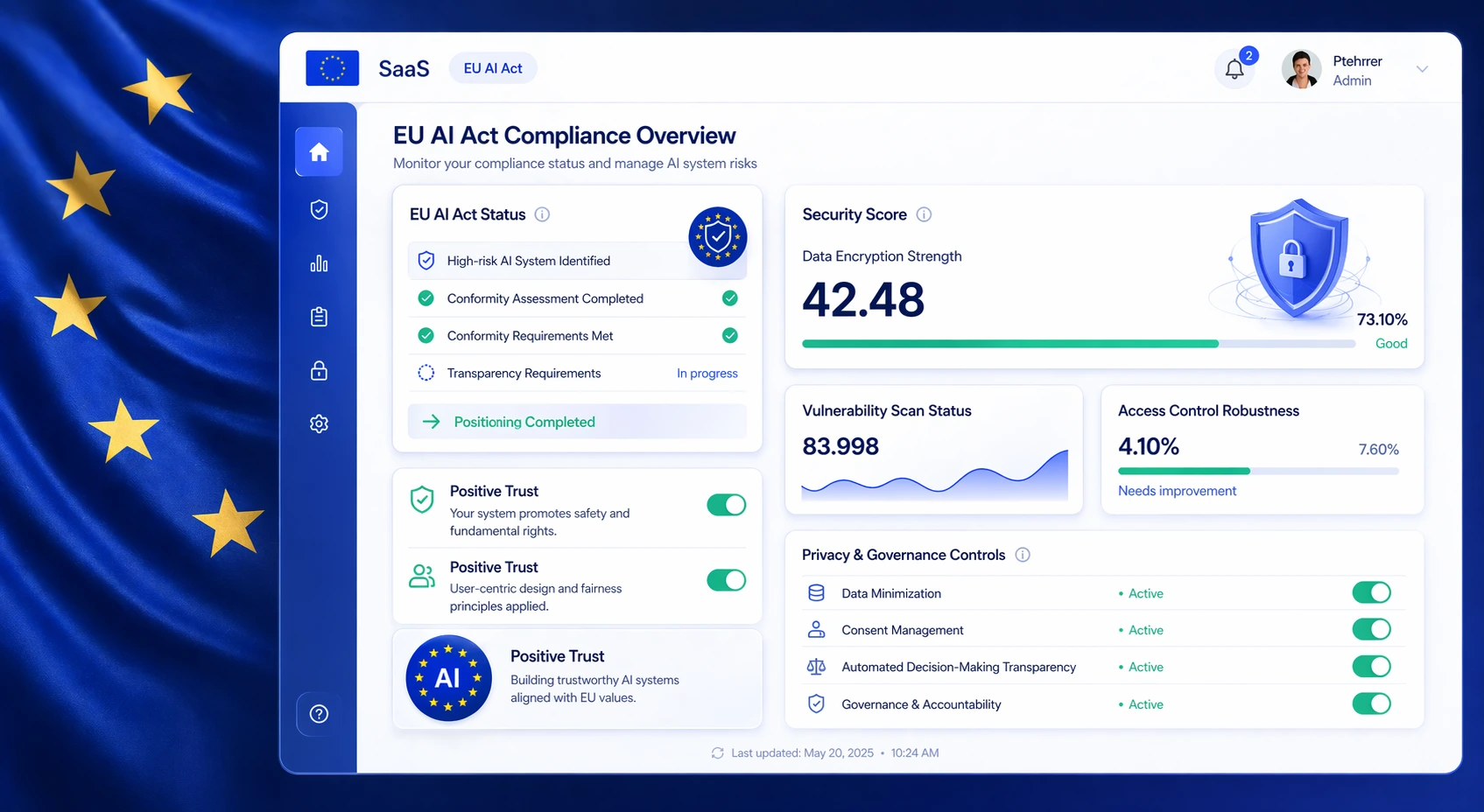Click the Governance & Accountability shield icon

(816, 704)
